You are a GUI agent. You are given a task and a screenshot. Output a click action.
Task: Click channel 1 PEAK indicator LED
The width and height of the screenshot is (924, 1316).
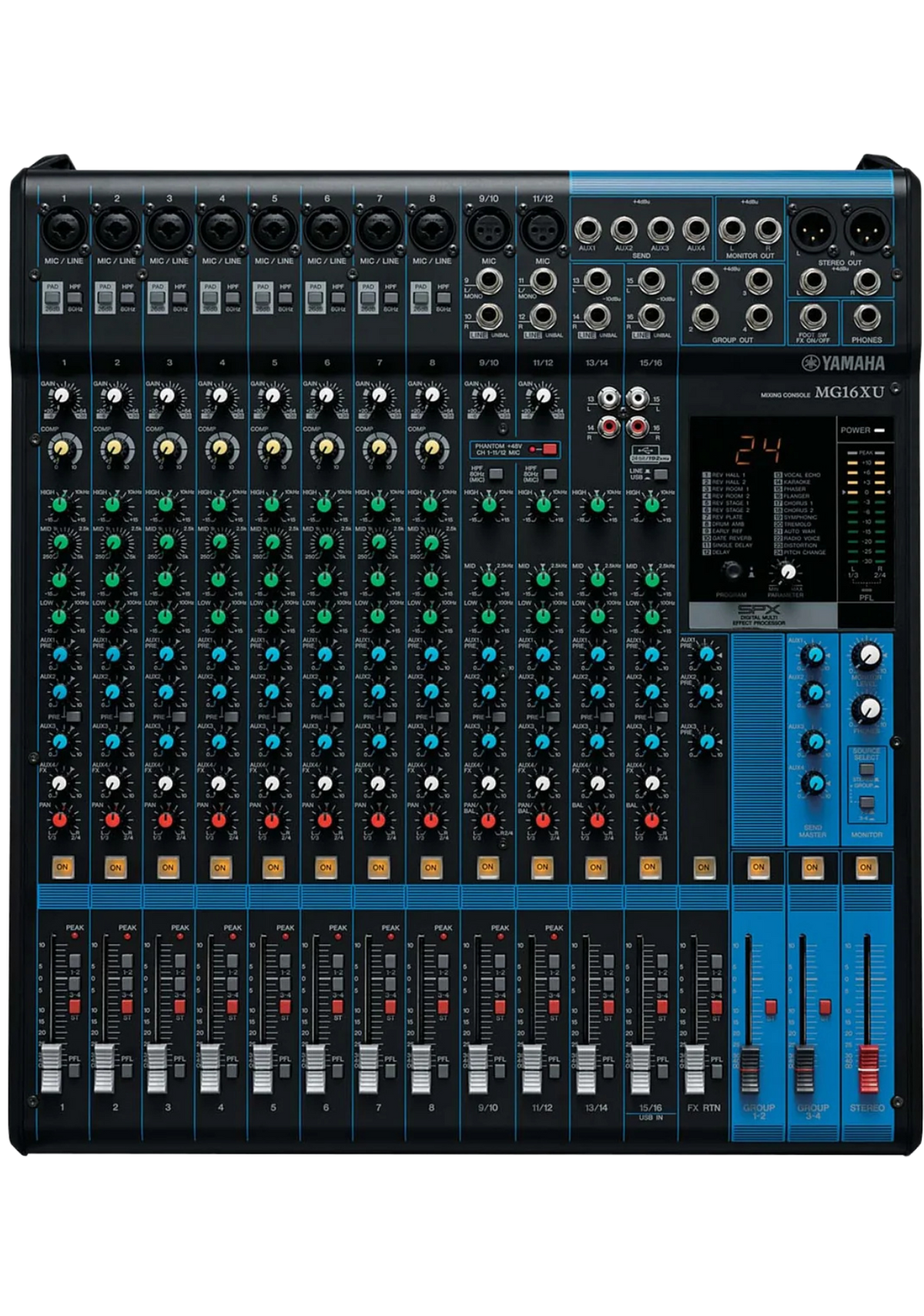[x=75, y=937]
